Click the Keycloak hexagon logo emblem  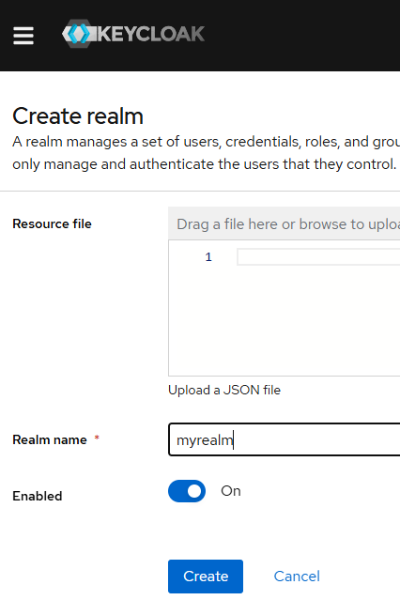78,34
